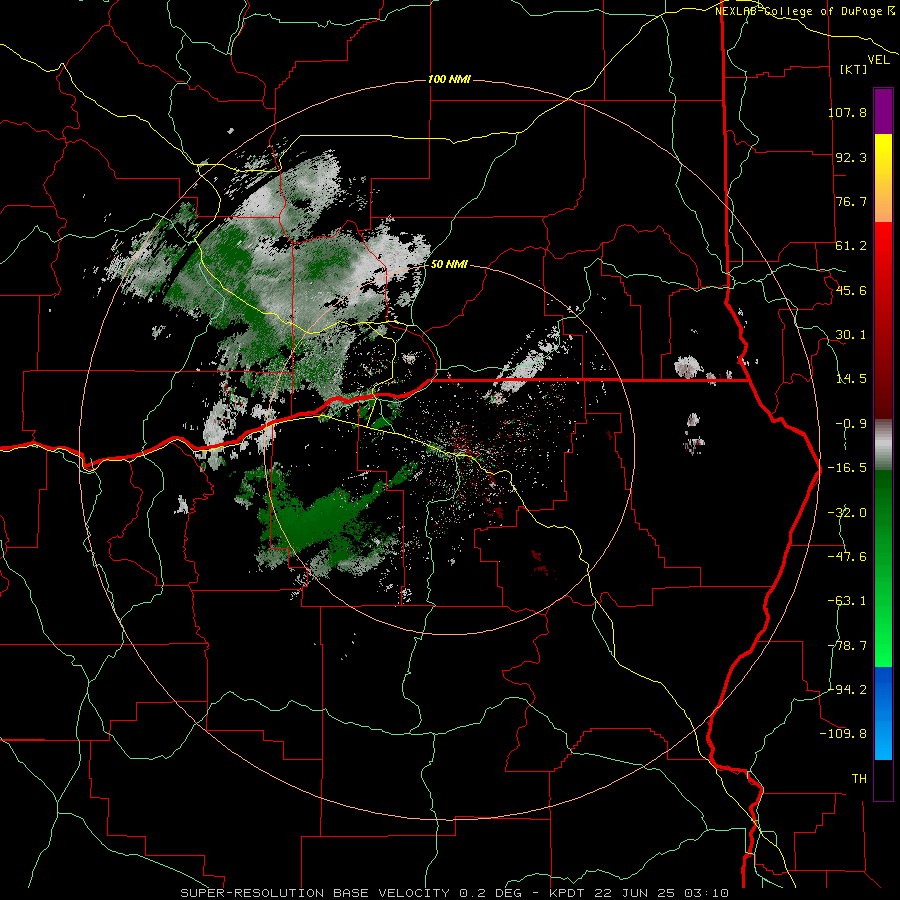Click the -78.7 velocity scale value
This screenshot has width=900, height=900.
point(847,646)
